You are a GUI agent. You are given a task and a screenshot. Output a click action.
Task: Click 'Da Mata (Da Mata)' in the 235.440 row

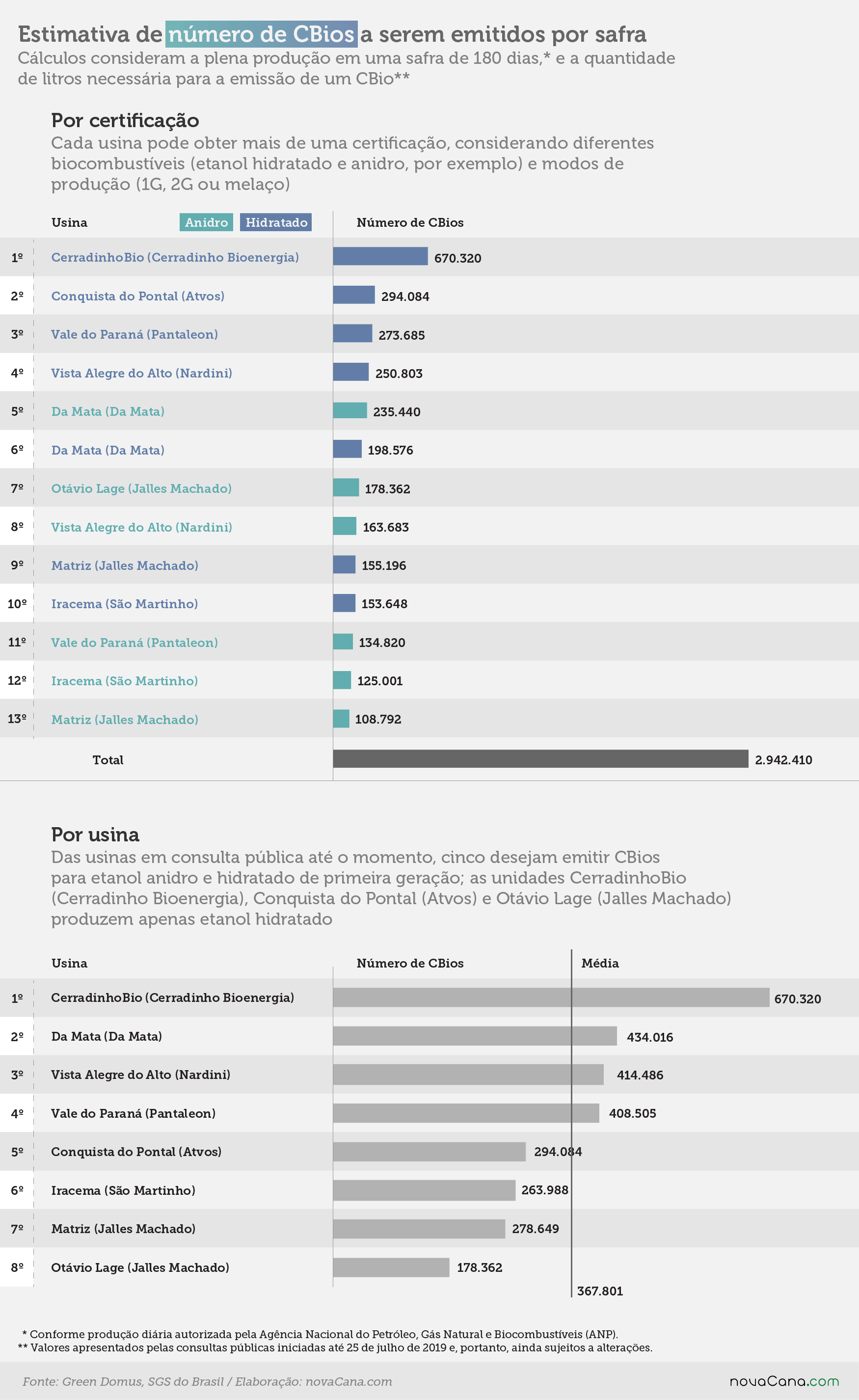[x=108, y=411]
